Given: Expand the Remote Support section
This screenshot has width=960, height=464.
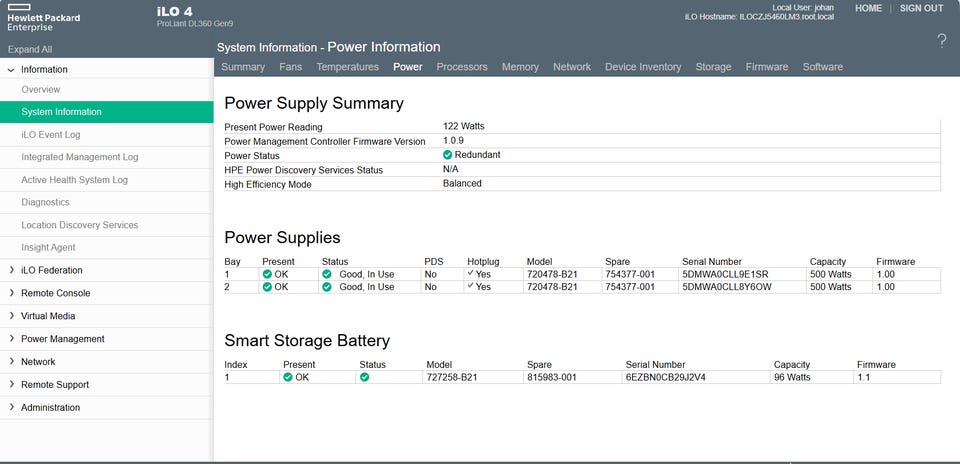Looking at the screenshot, I should [x=11, y=384].
